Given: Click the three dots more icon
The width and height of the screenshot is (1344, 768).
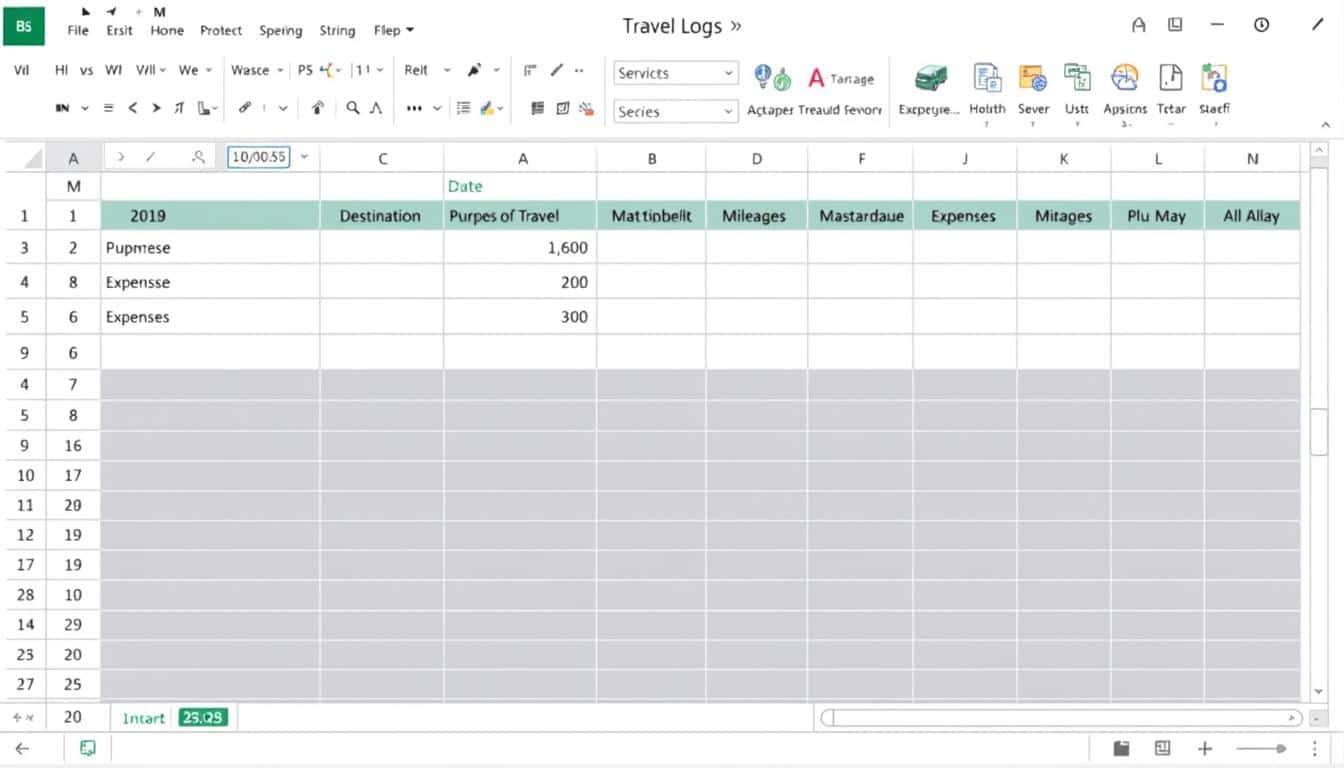Looking at the screenshot, I should pos(414,108).
